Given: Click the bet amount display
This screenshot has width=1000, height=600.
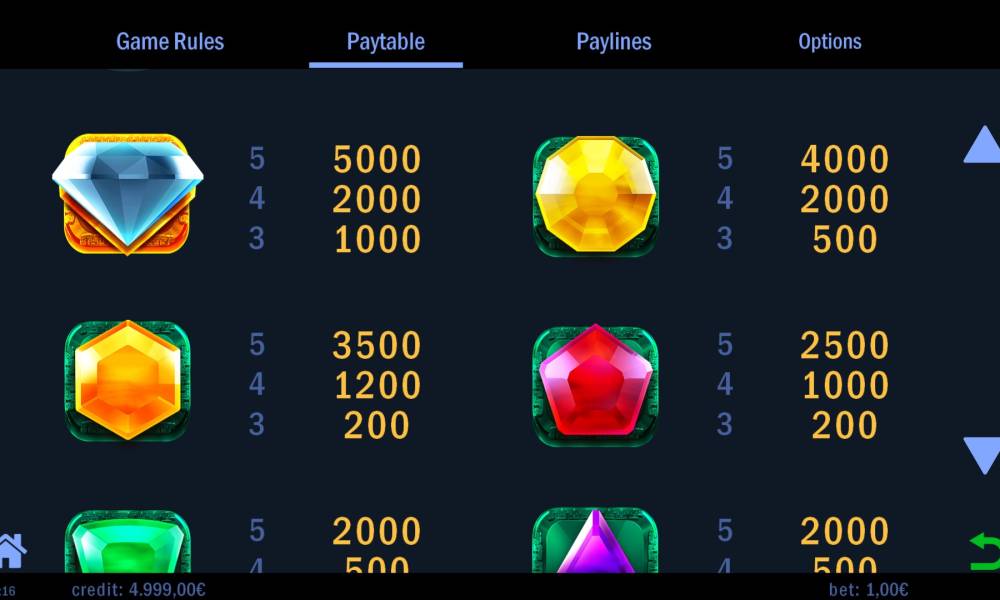Looking at the screenshot, I should click(868, 589).
